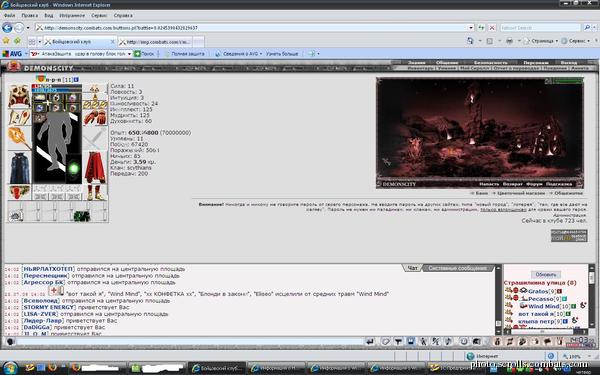Open the Форум link under the scene

(x=534, y=184)
